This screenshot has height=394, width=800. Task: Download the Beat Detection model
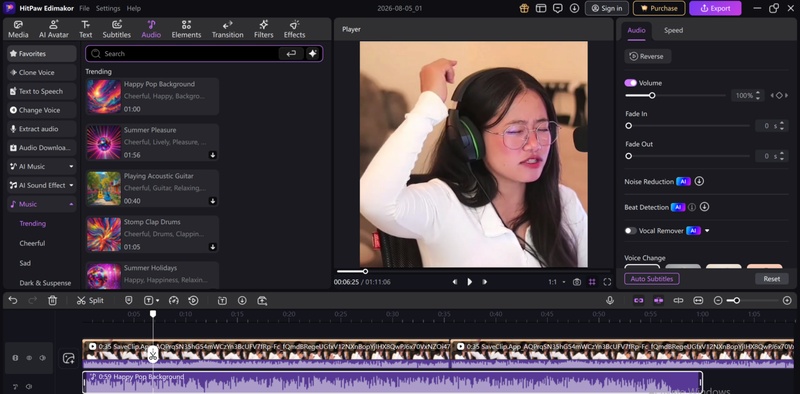[705, 207]
